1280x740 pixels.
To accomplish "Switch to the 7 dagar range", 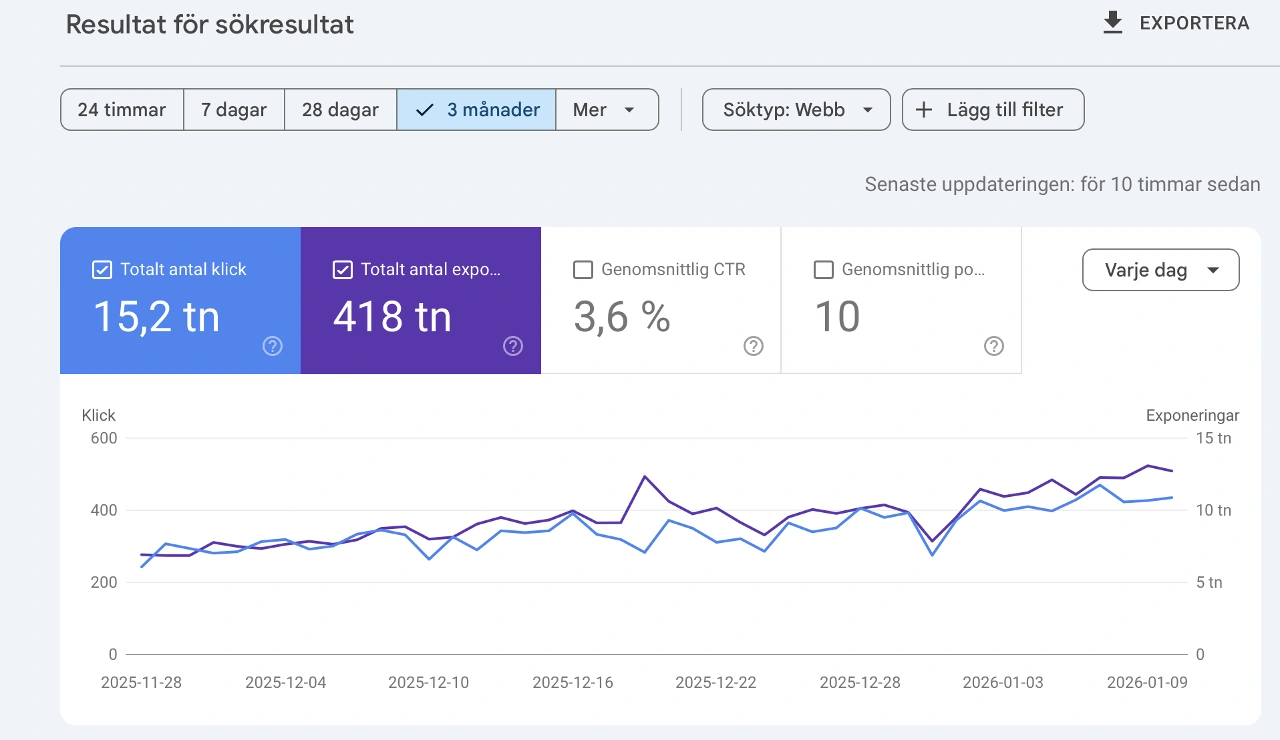I will [234, 110].
